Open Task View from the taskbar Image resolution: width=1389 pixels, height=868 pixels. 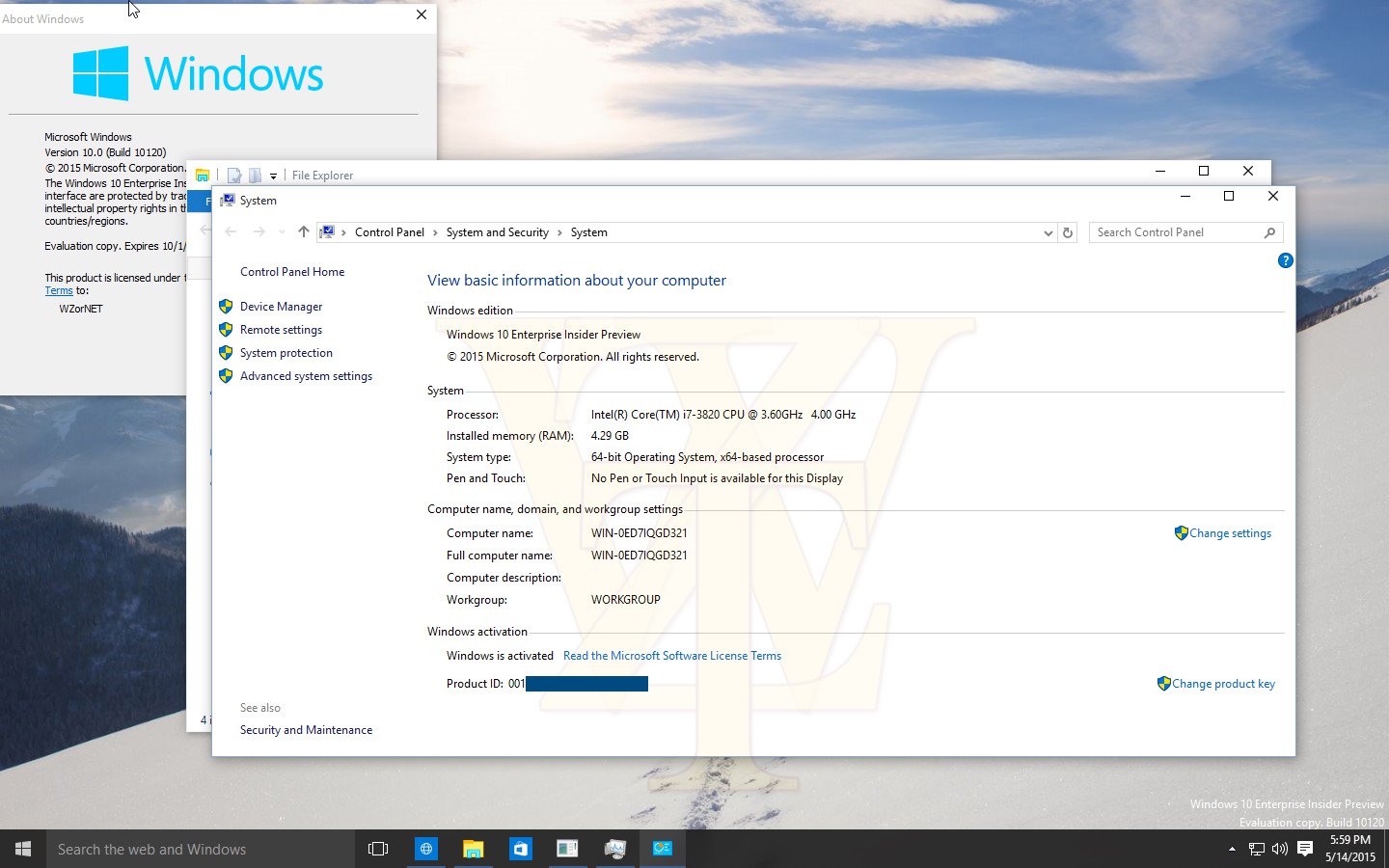pyautogui.click(x=378, y=849)
